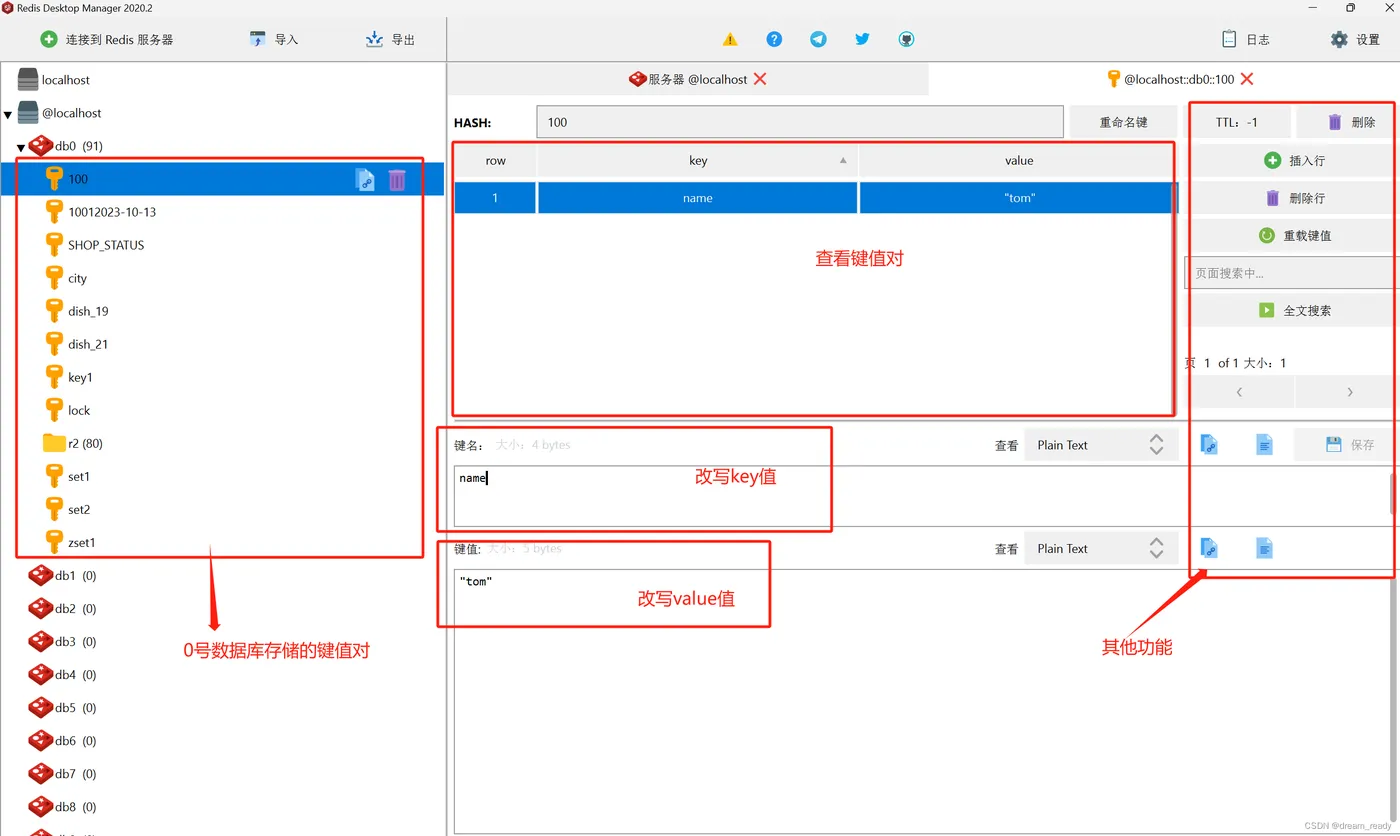Screen dimensions: 1400x836
Task: Open the r2 folder in db0
Action: pos(84,443)
